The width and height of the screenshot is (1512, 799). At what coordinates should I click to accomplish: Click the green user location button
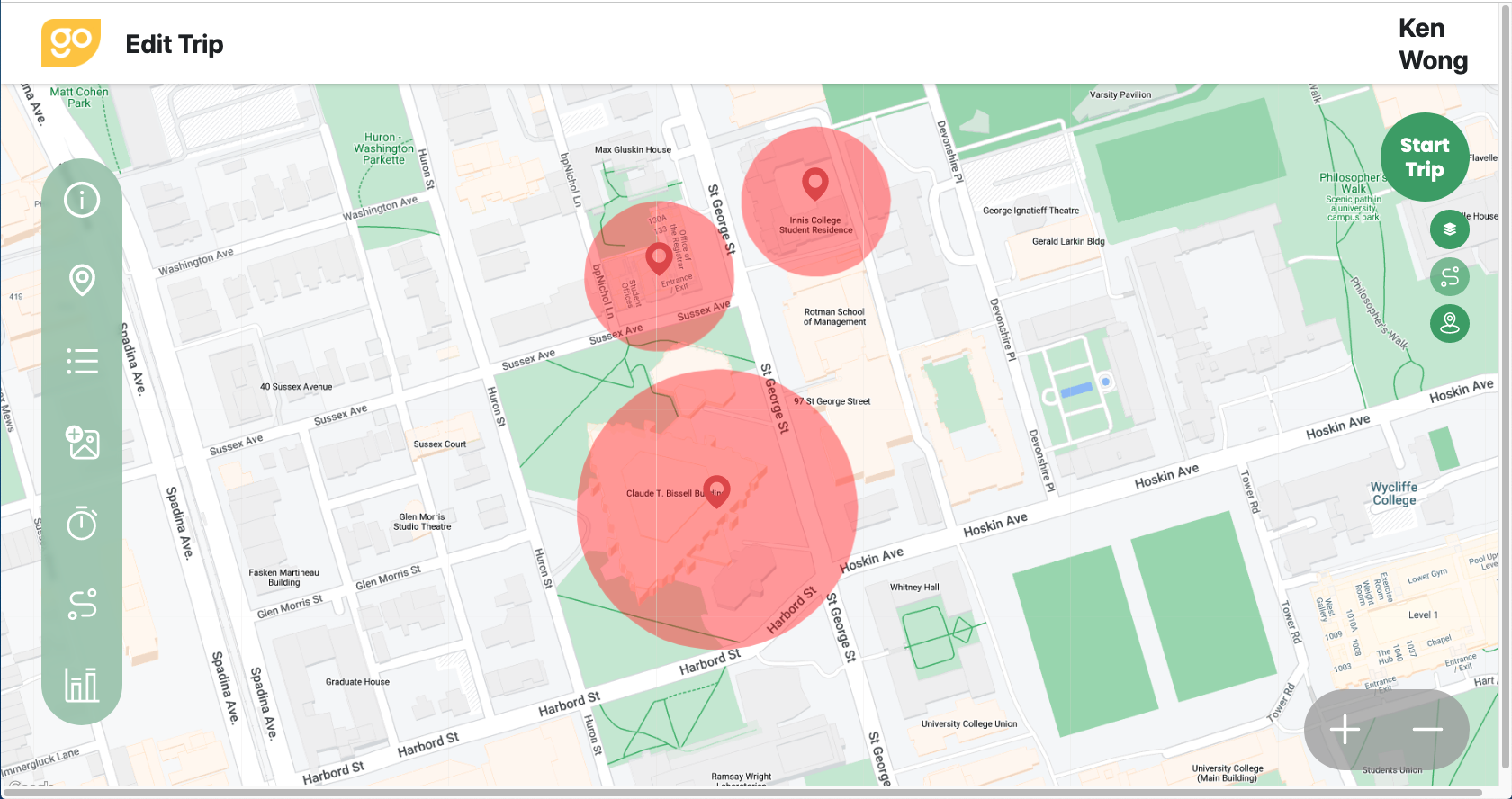click(x=1449, y=323)
